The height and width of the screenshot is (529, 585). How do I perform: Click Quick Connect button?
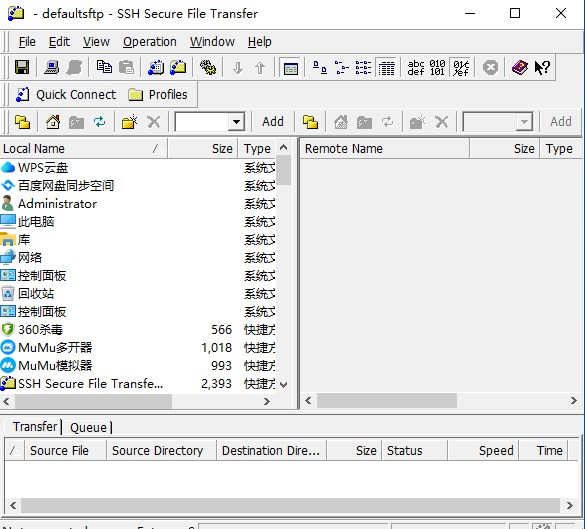(x=66, y=95)
